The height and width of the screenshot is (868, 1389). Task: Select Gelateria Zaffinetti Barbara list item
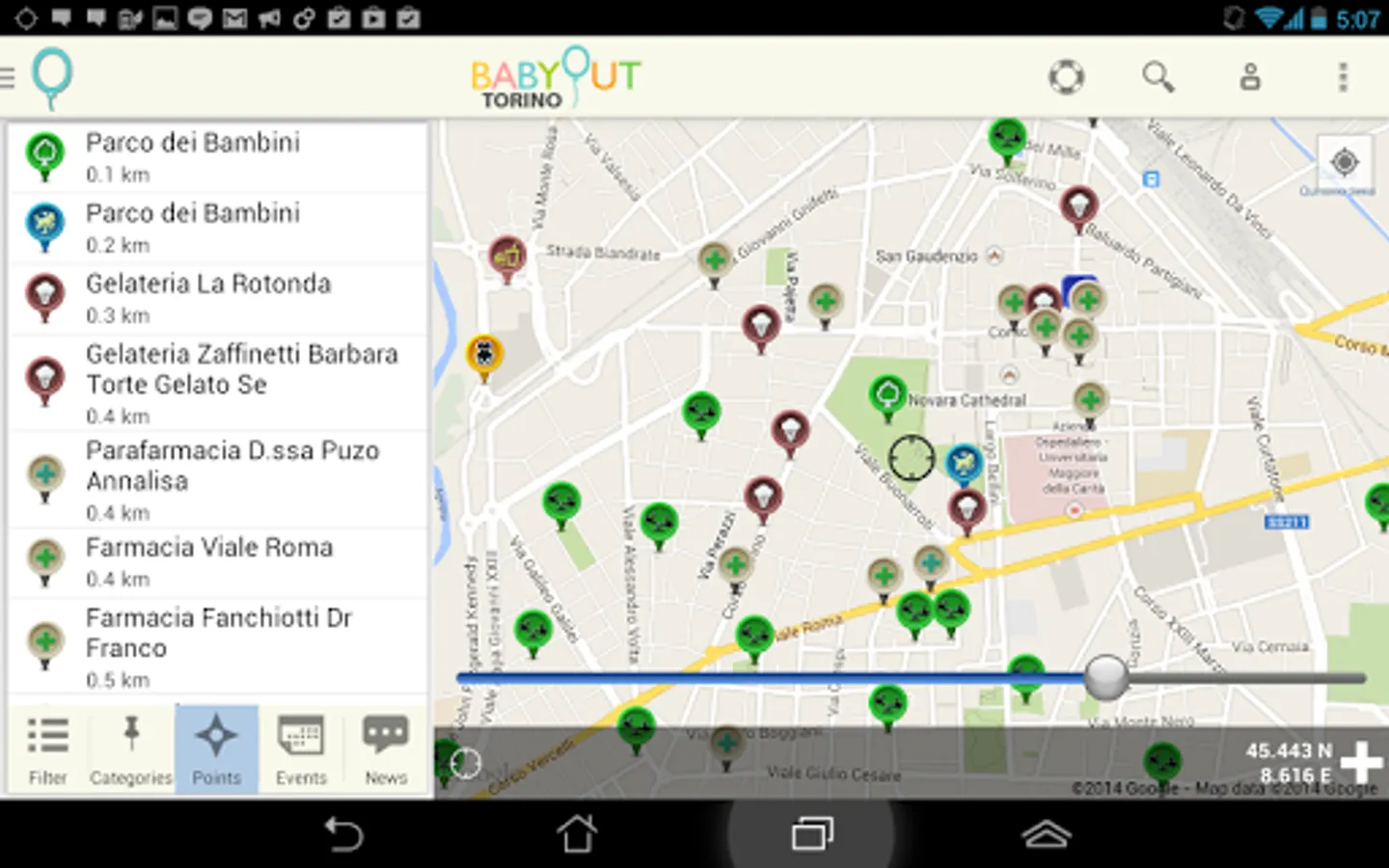coord(218,383)
